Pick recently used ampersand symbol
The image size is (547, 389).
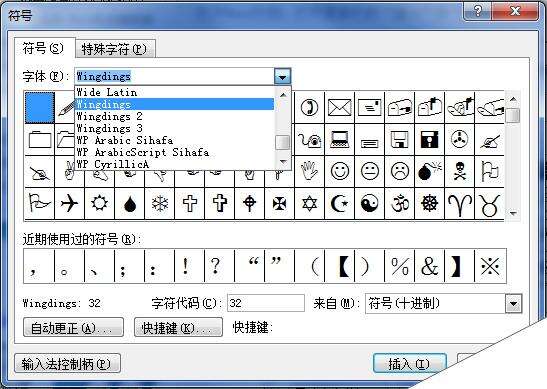coord(429,266)
